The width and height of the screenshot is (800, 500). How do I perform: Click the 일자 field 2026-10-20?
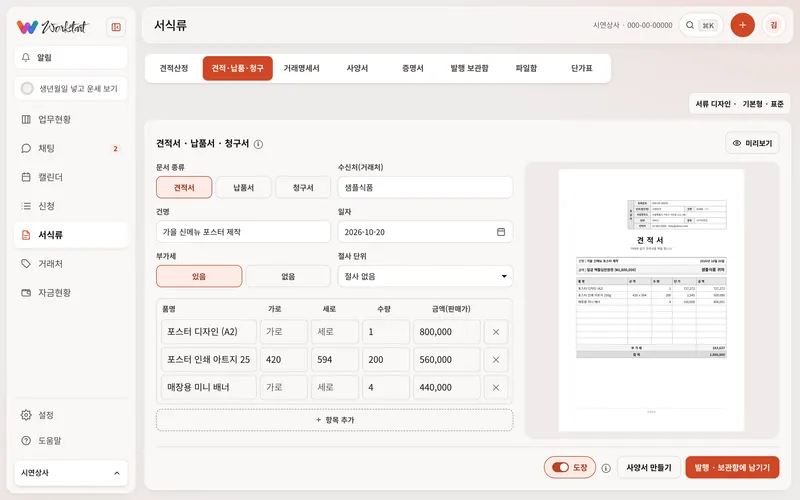point(426,232)
